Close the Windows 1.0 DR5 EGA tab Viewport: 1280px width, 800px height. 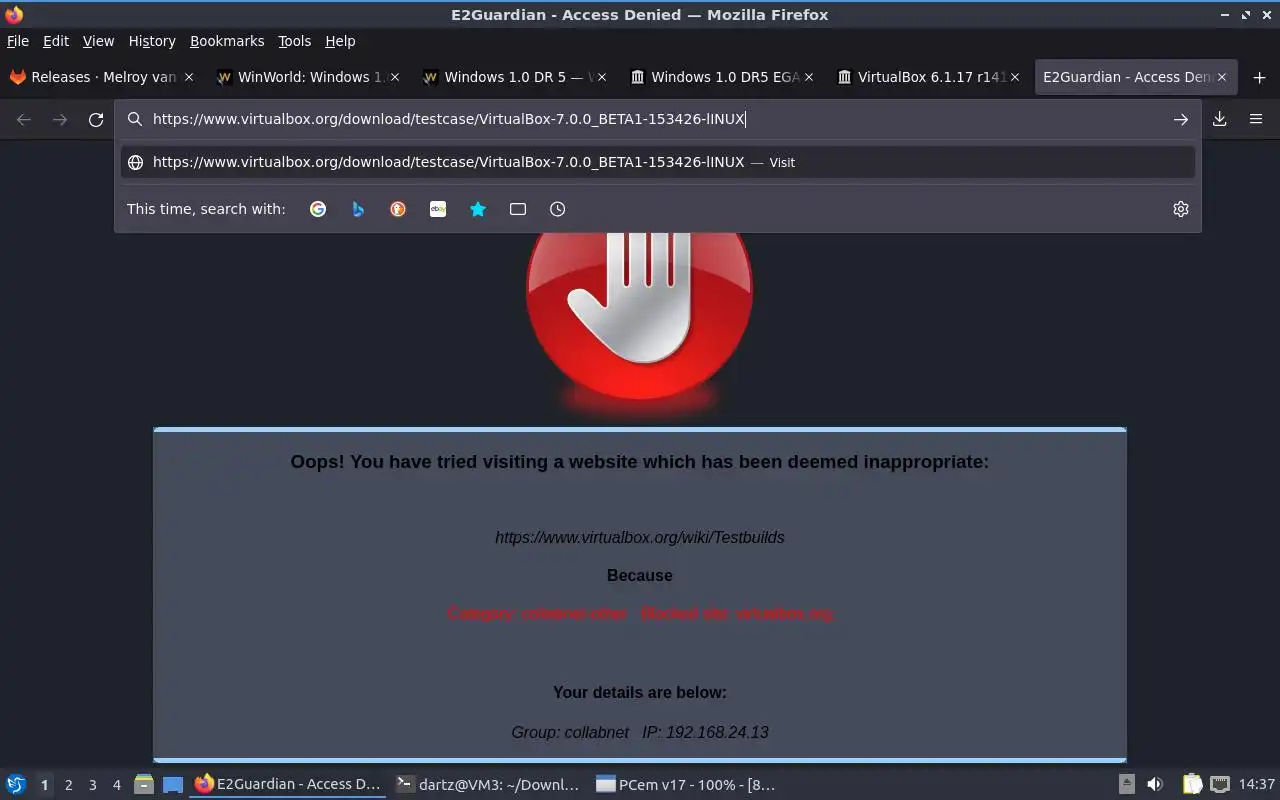tap(808, 77)
